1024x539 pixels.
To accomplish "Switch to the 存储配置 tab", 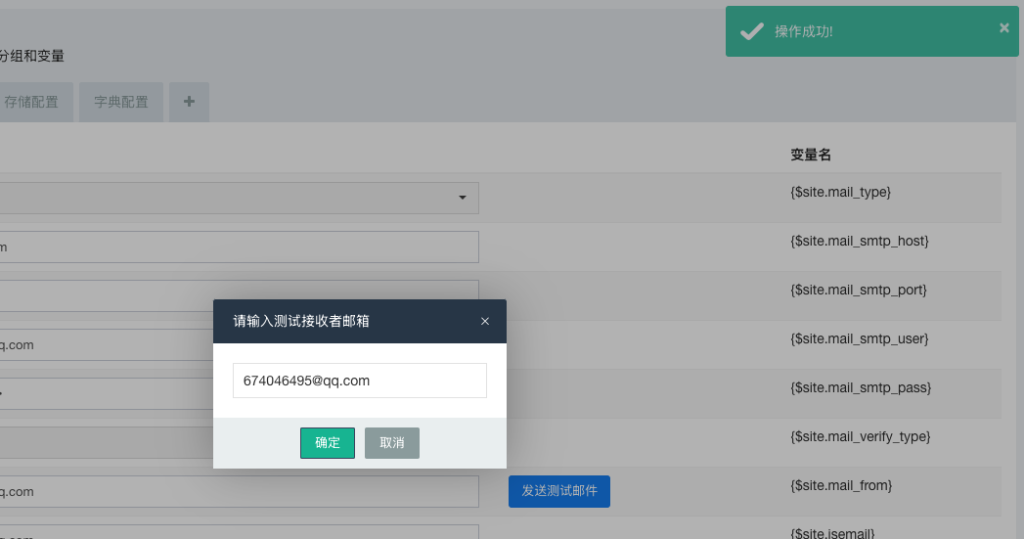I will coord(32,102).
